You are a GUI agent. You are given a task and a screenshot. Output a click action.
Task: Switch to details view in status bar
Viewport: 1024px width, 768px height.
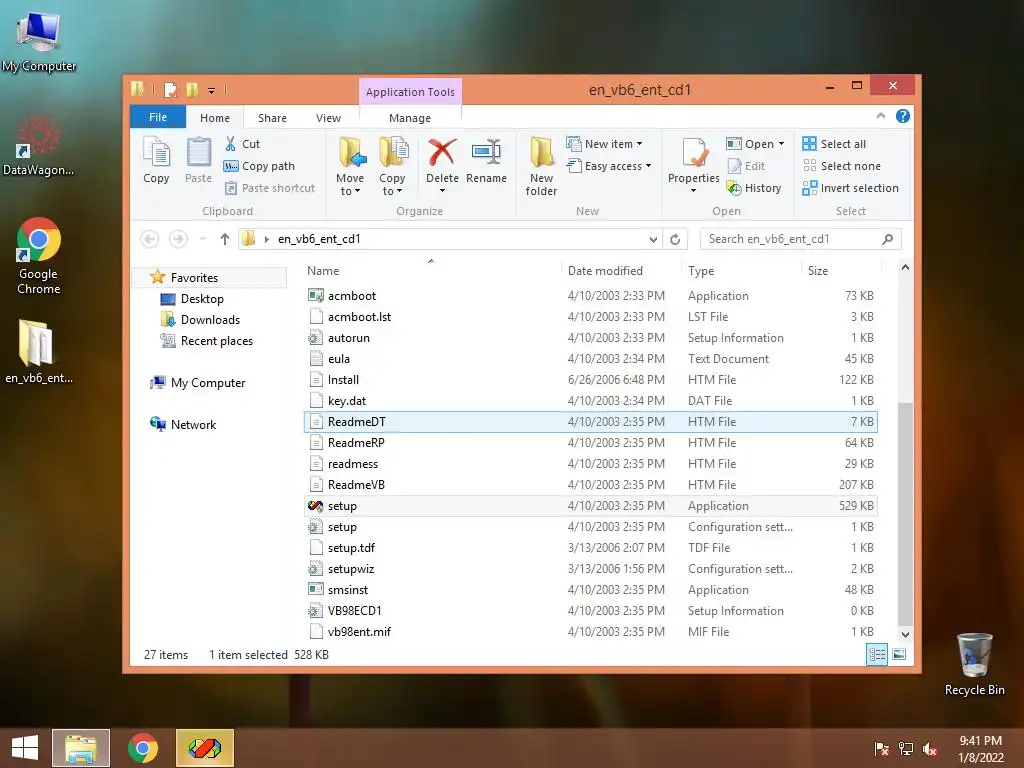coord(877,654)
